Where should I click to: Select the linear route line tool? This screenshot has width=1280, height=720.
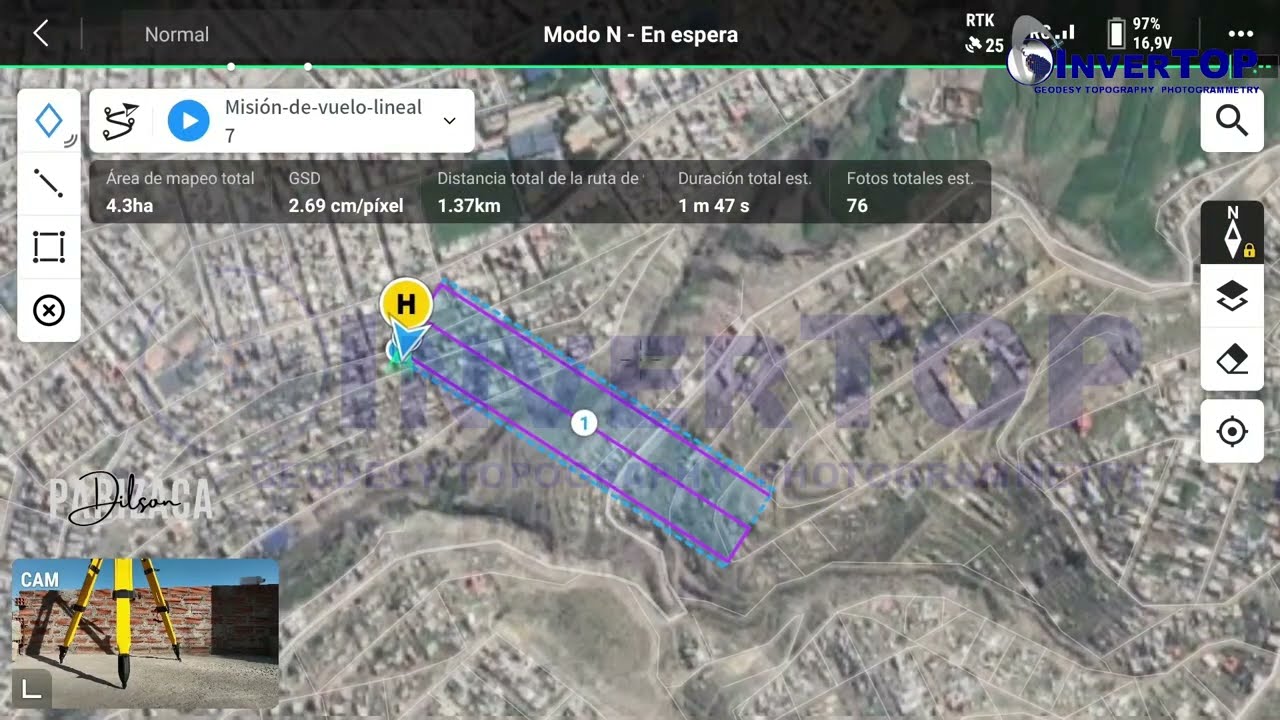(x=49, y=183)
